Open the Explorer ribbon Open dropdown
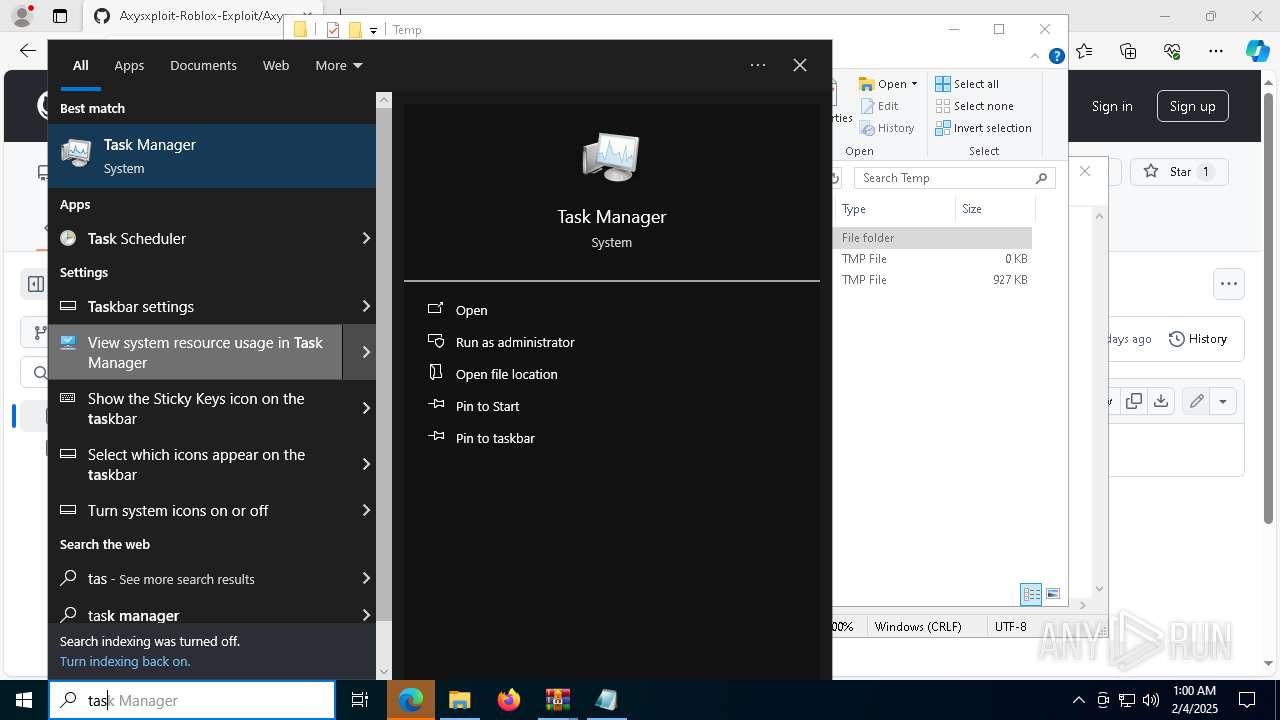The image size is (1280, 720). pyautogui.click(x=888, y=84)
